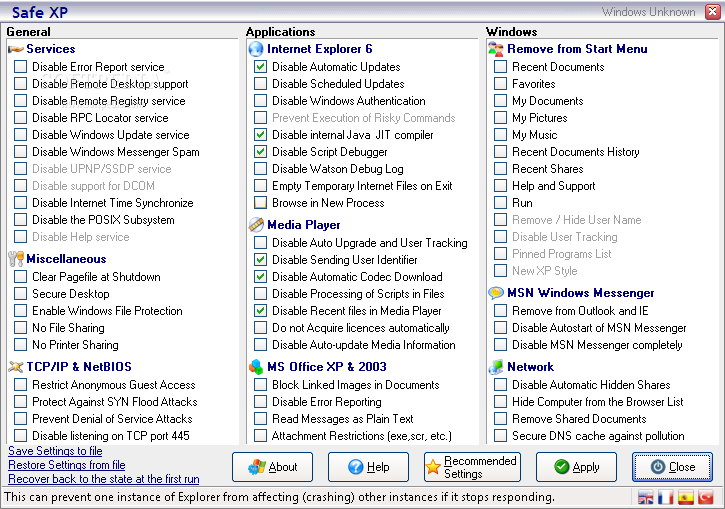The image size is (725, 509).
Task: Check Disable Internet Time Synchronize
Action: pyautogui.click(x=20, y=202)
